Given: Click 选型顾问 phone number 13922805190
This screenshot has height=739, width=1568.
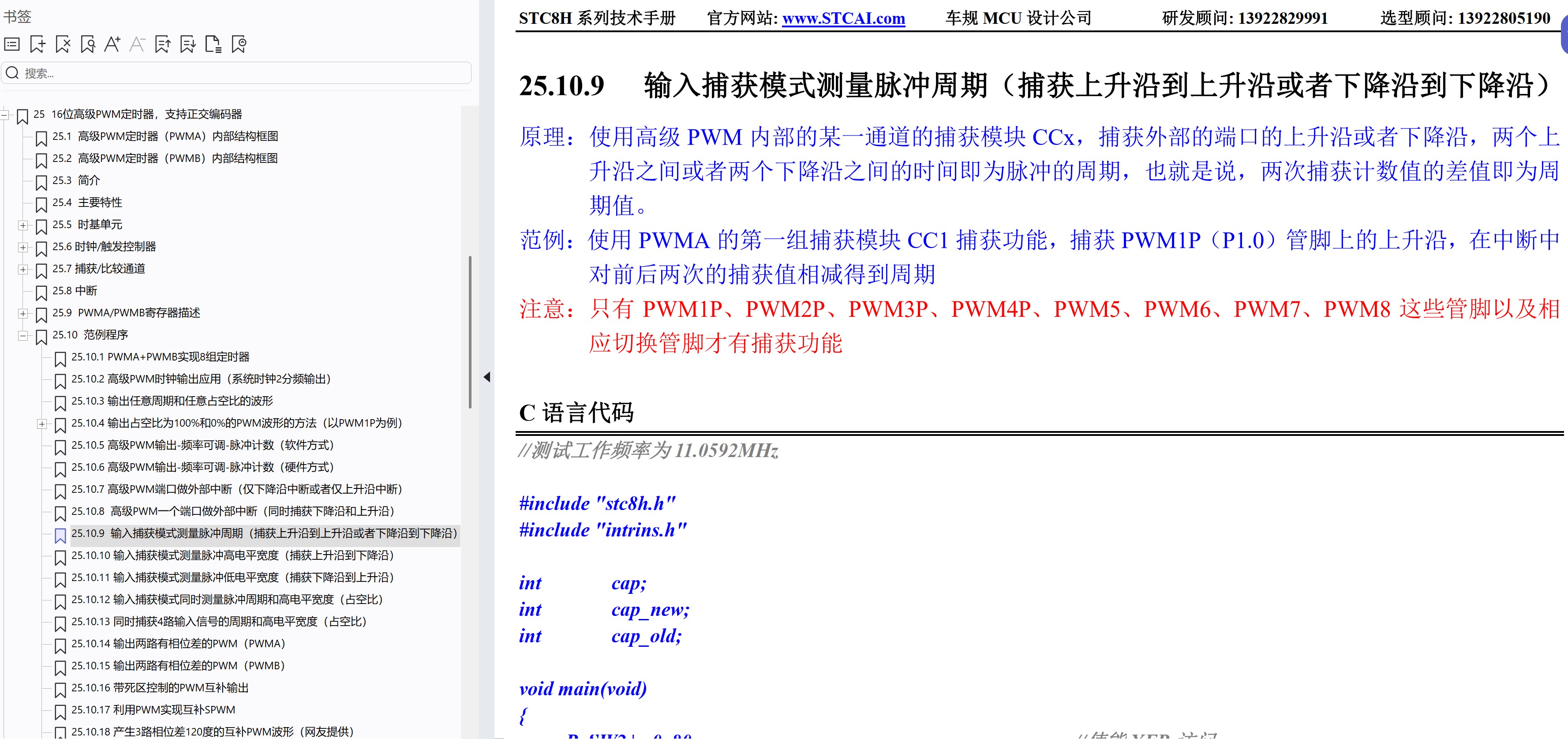Looking at the screenshot, I should [1504, 18].
